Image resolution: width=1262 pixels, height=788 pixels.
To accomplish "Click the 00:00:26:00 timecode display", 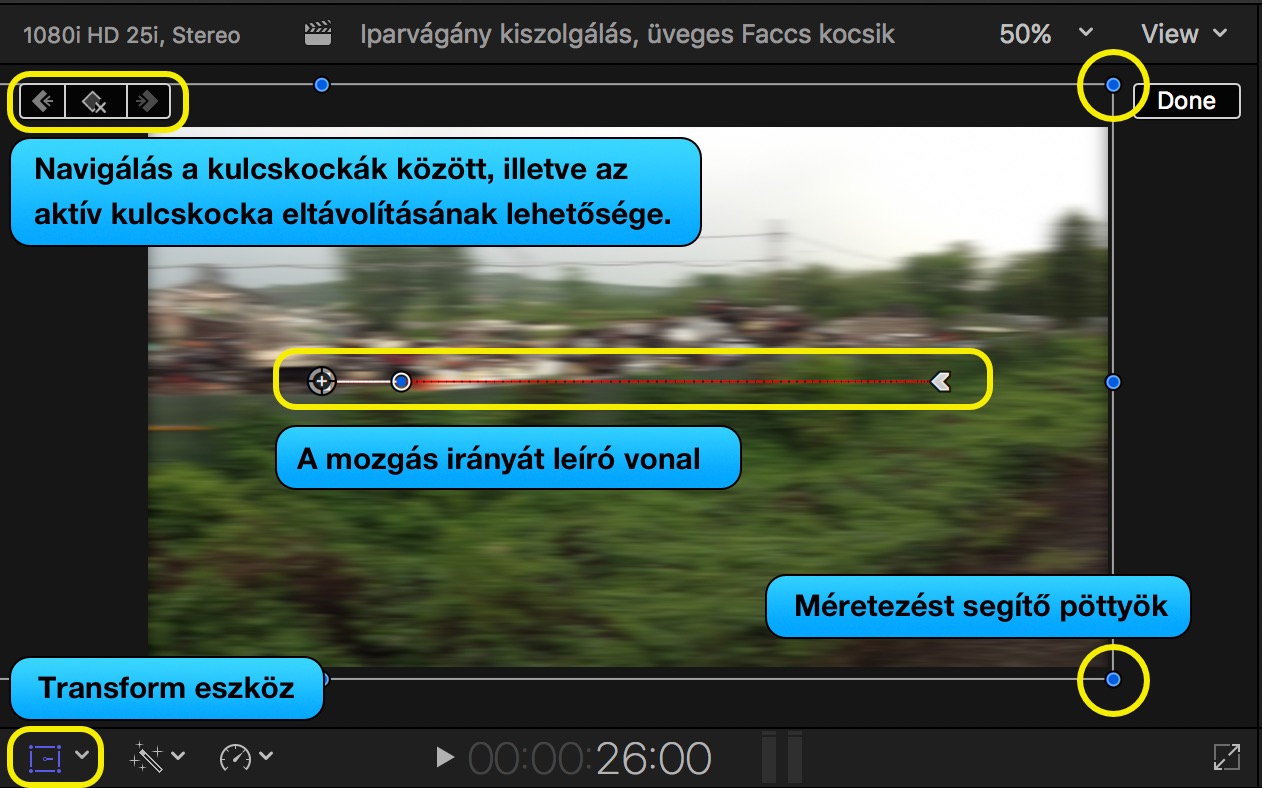I will coord(590,759).
